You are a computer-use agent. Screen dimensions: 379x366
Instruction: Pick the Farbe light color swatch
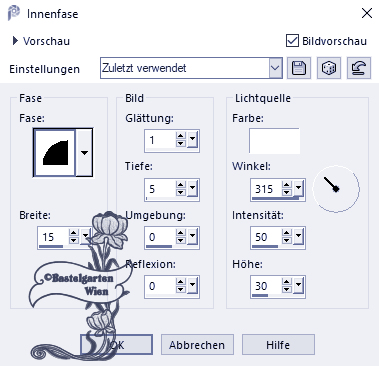274,141
